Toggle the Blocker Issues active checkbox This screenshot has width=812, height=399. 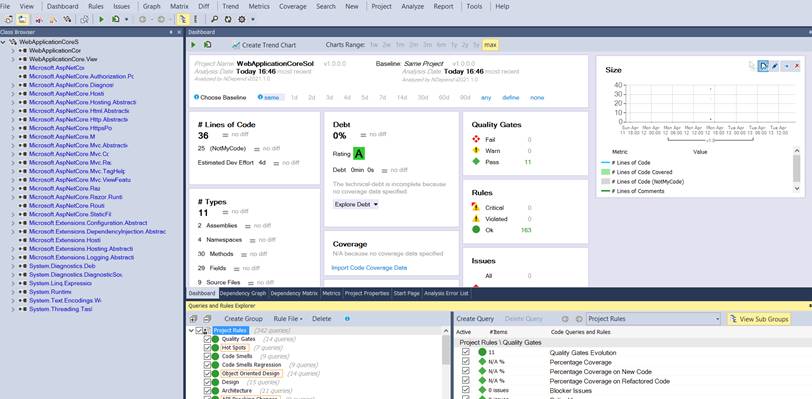point(466,390)
